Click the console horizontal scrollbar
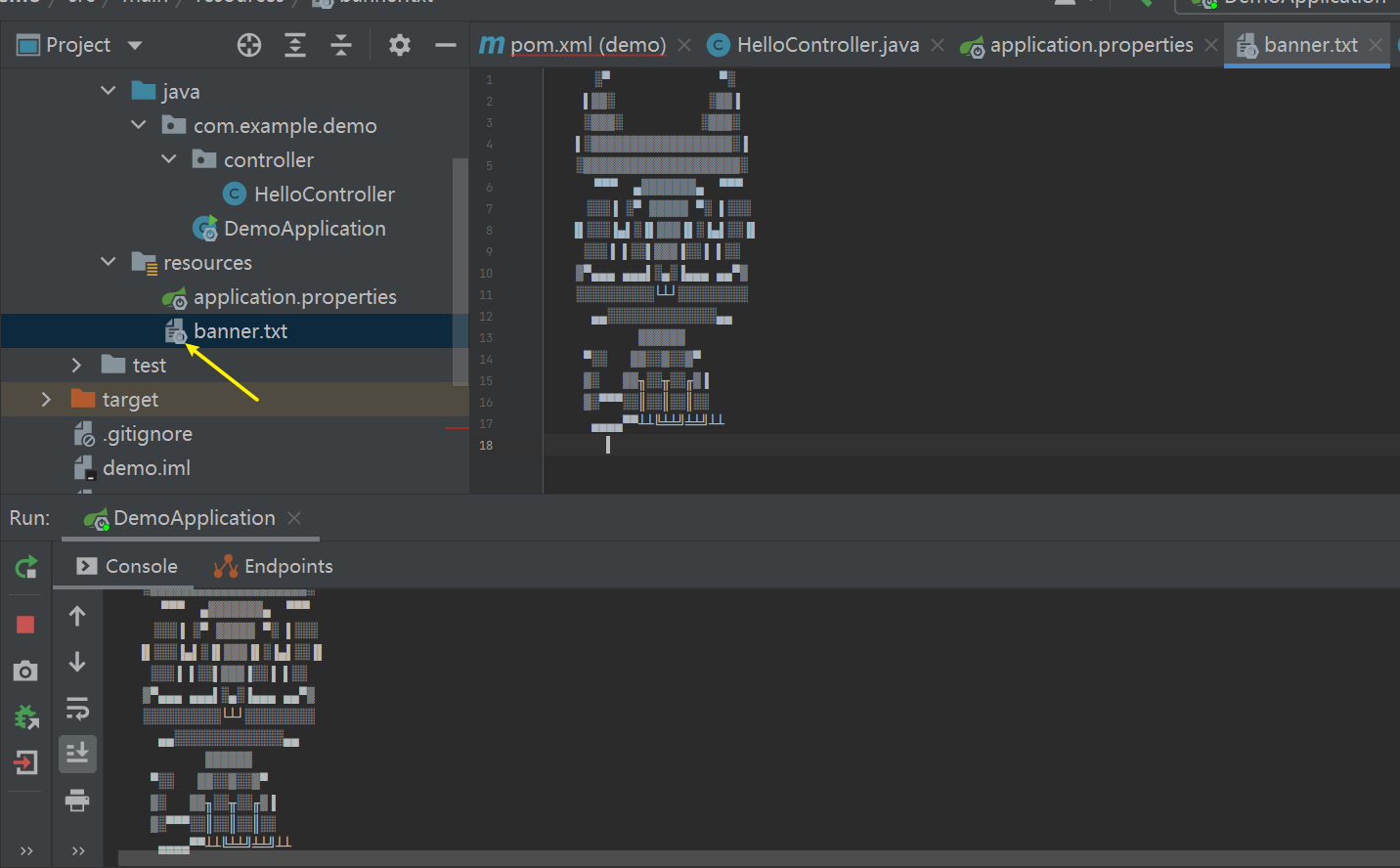This screenshot has width=1400, height=868. coord(759,858)
